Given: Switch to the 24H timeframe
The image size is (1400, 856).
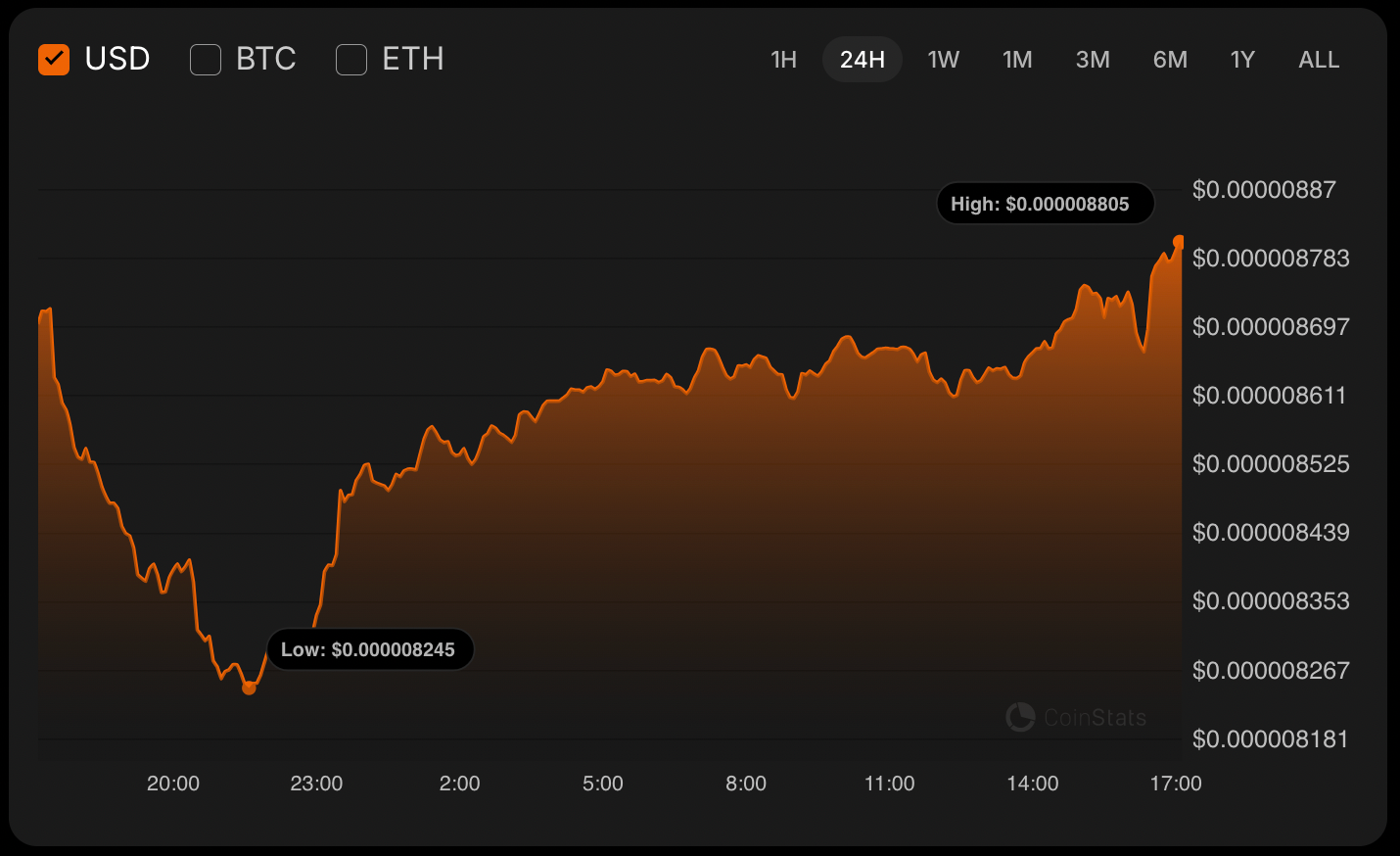Looking at the screenshot, I should 862,59.
